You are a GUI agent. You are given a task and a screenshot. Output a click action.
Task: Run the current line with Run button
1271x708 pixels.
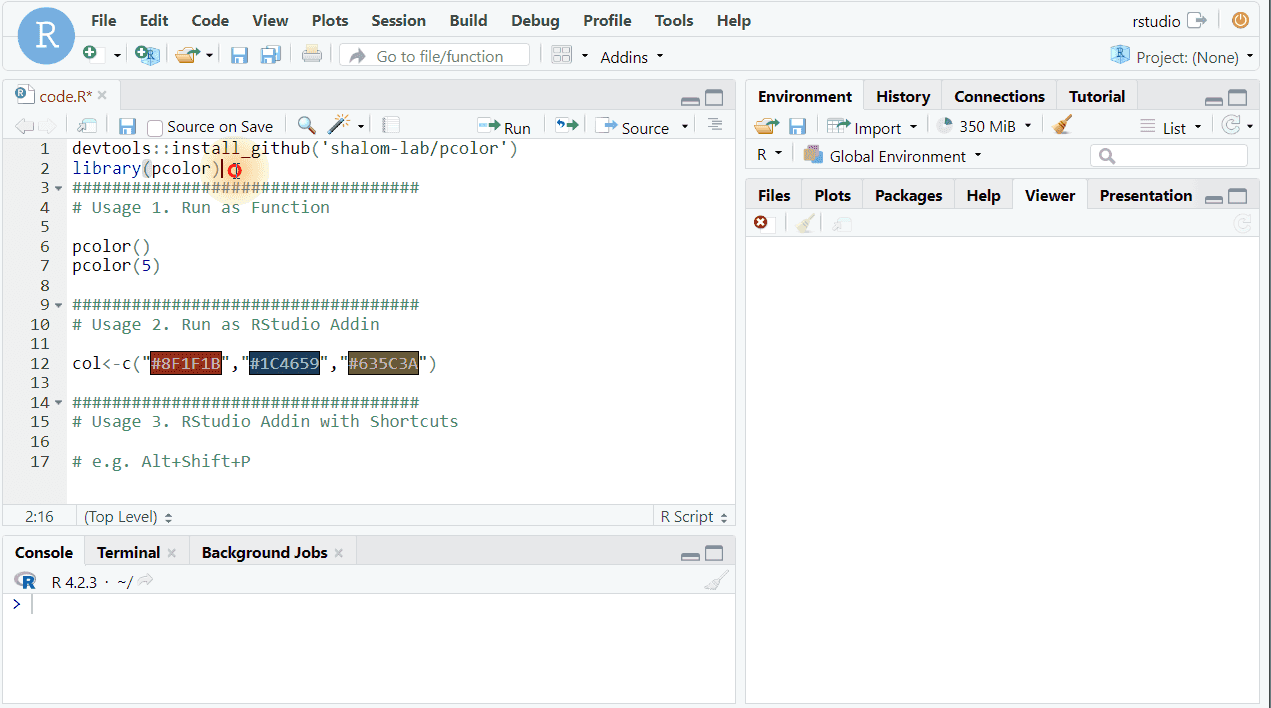point(504,127)
